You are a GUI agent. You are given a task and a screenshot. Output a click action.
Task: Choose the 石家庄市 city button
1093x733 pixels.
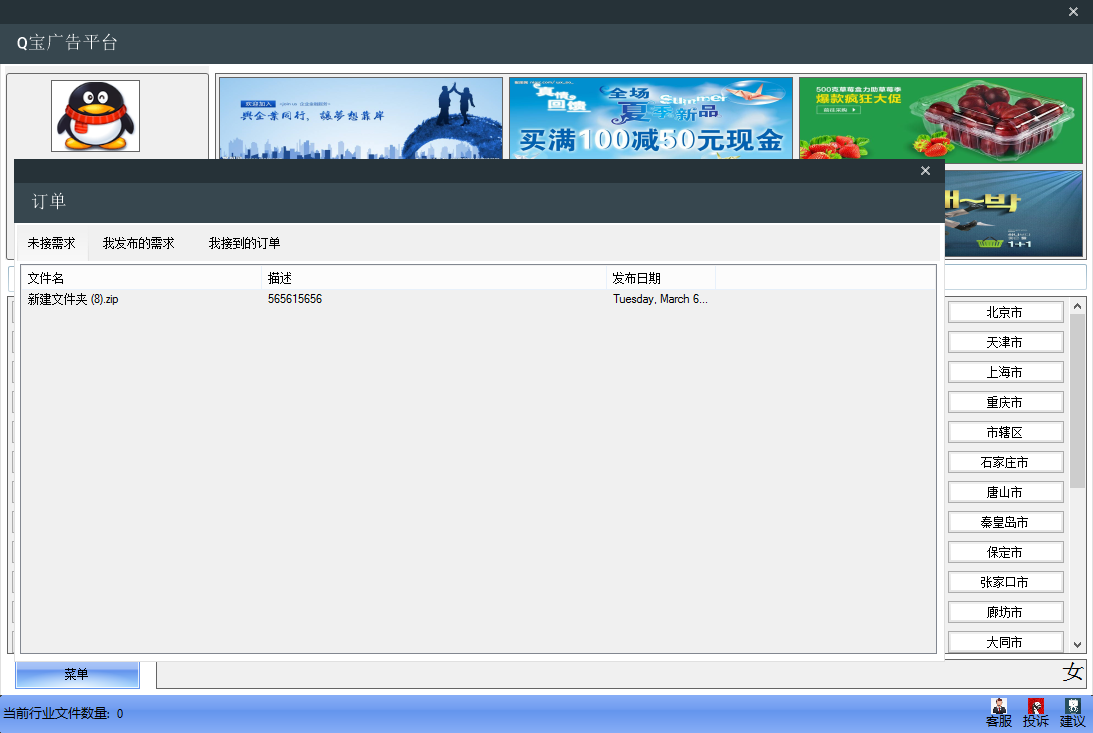pos(1005,462)
